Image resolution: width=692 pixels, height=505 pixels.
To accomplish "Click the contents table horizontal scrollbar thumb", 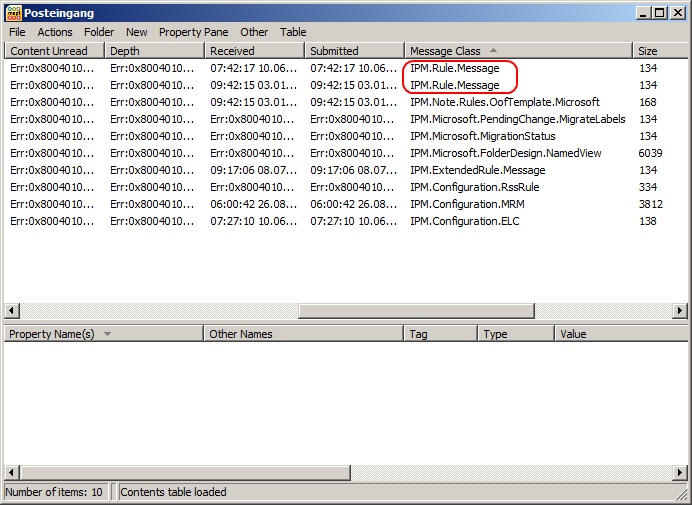I will (416, 311).
